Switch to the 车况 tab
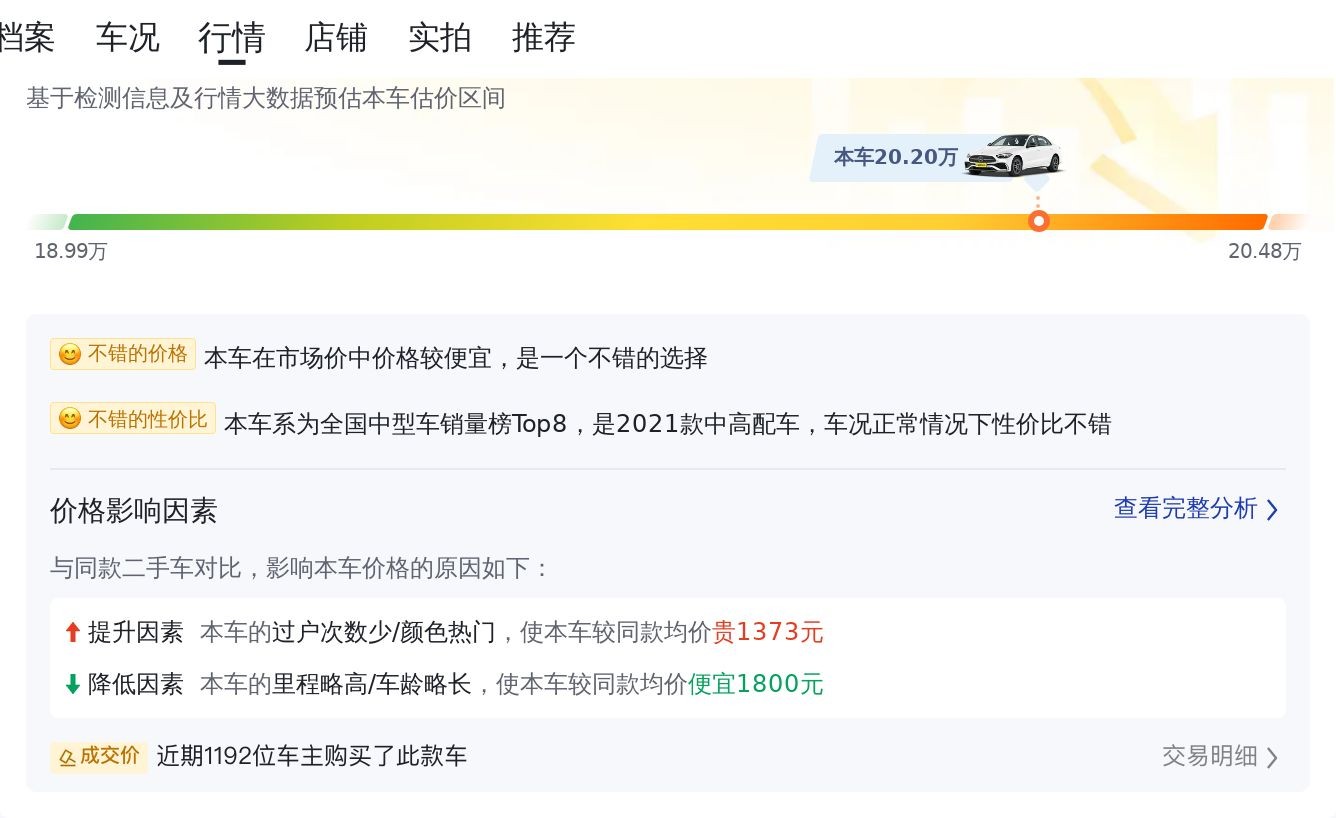The image size is (1336, 818). point(127,38)
